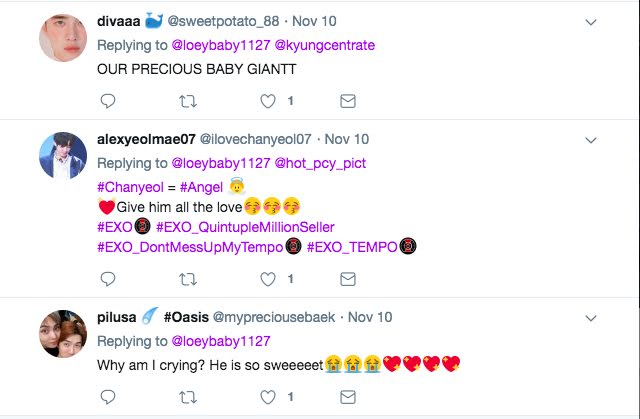The height and width of the screenshot is (419, 640).
Task: Open more options for divaaa's tweet
Action: [591, 22]
